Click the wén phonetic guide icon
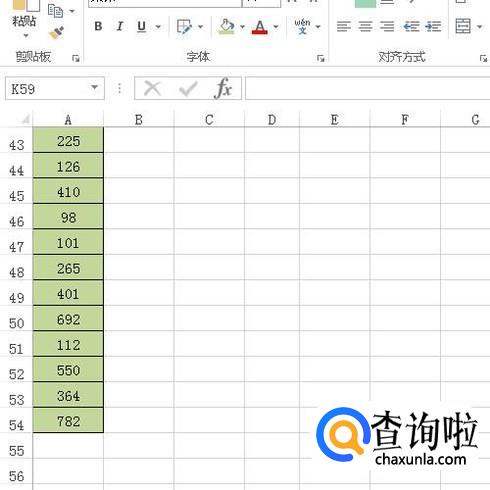Viewport: 490px width, 490px height. (x=302, y=26)
